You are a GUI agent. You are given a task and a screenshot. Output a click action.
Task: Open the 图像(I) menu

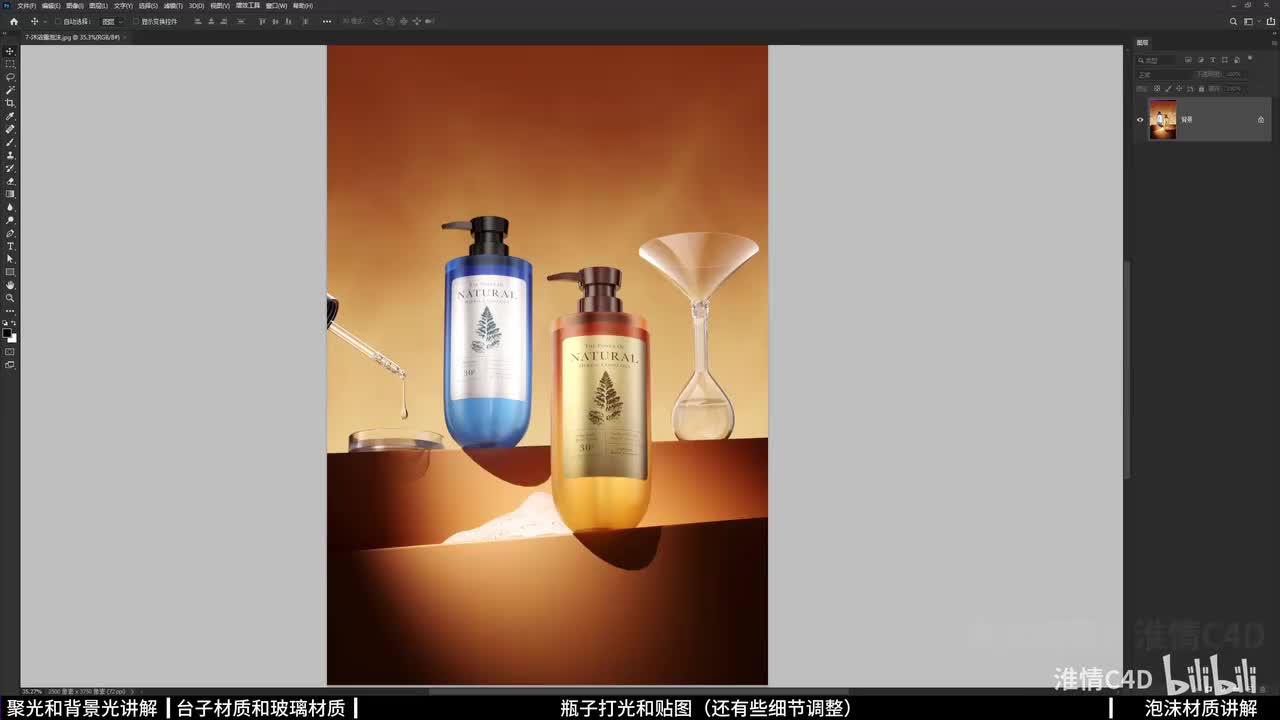(75, 5)
